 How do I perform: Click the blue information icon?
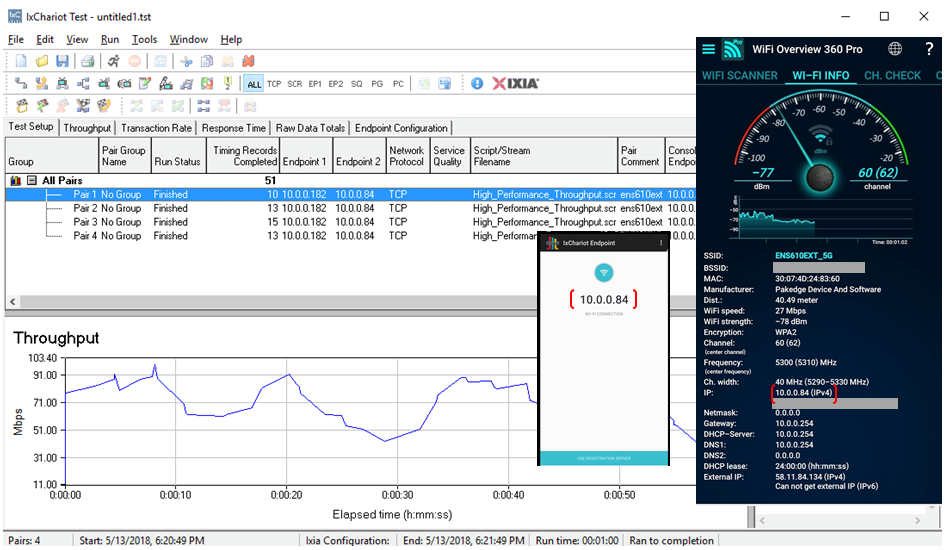477,83
